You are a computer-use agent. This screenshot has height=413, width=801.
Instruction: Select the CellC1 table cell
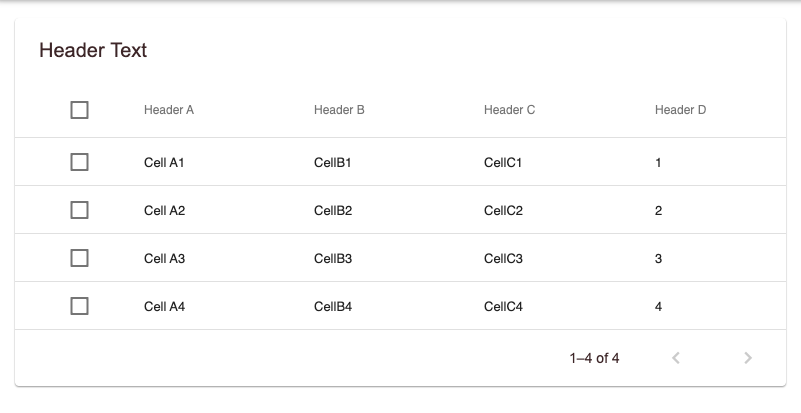(x=503, y=162)
